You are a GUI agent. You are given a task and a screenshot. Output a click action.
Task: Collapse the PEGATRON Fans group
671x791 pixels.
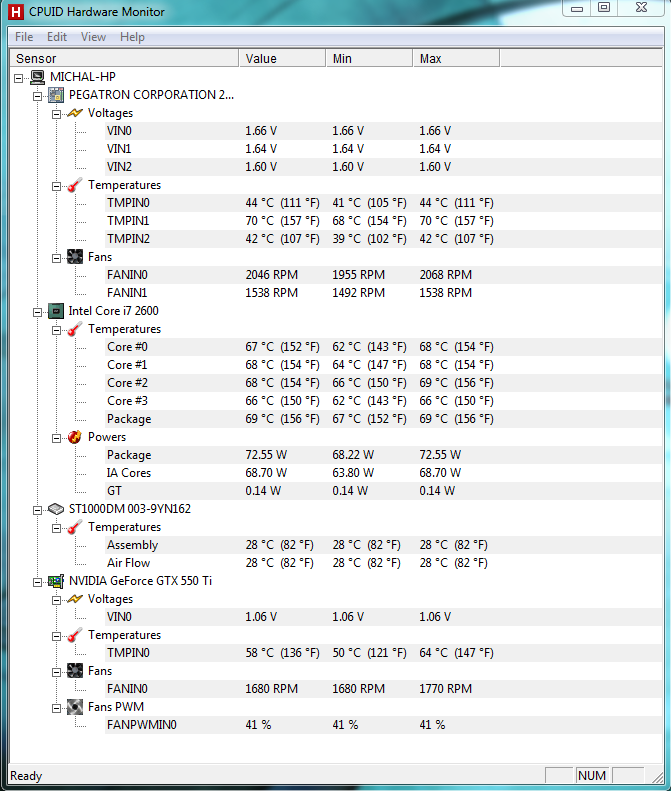click(56, 258)
